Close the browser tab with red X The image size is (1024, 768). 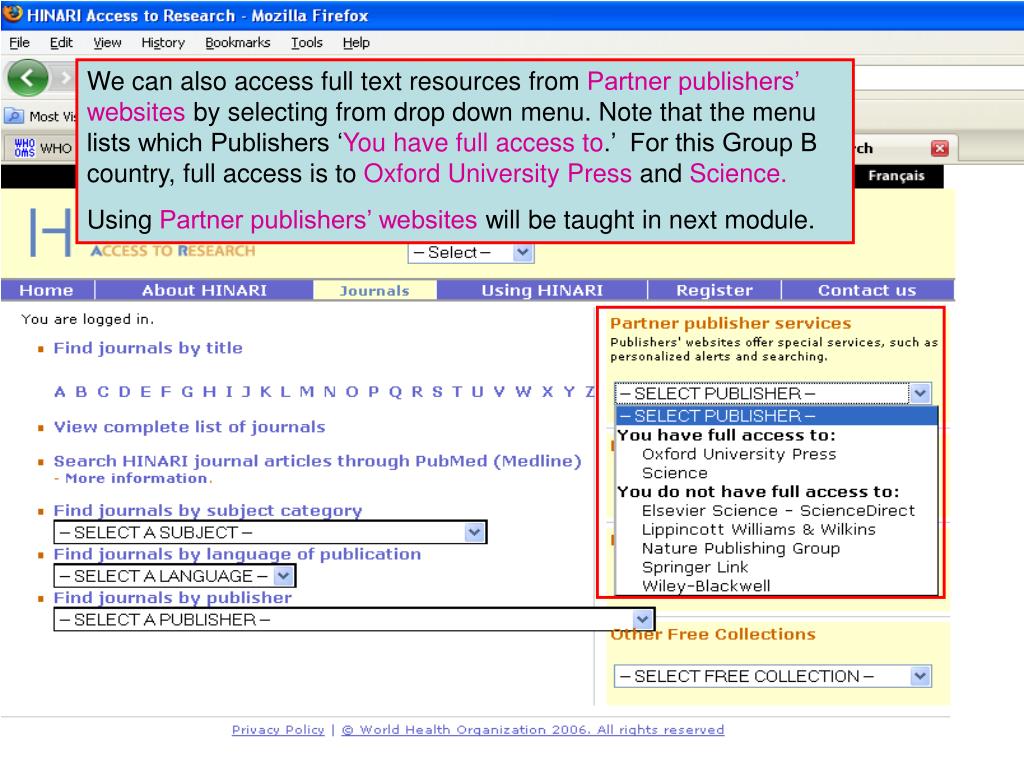[x=939, y=148]
